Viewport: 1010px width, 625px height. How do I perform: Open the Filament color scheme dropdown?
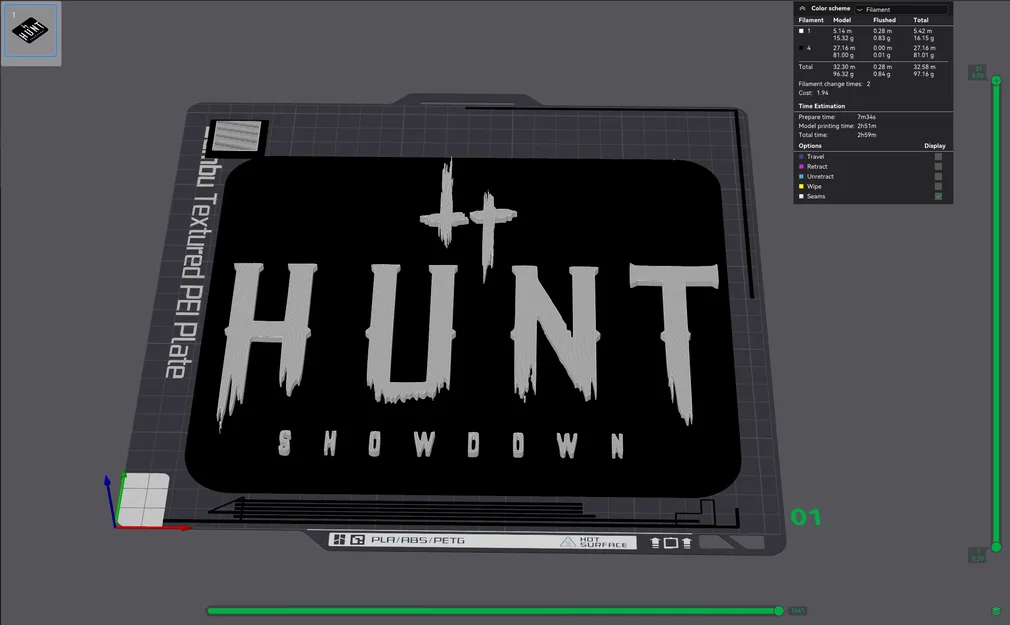click(x=900, y=8)
